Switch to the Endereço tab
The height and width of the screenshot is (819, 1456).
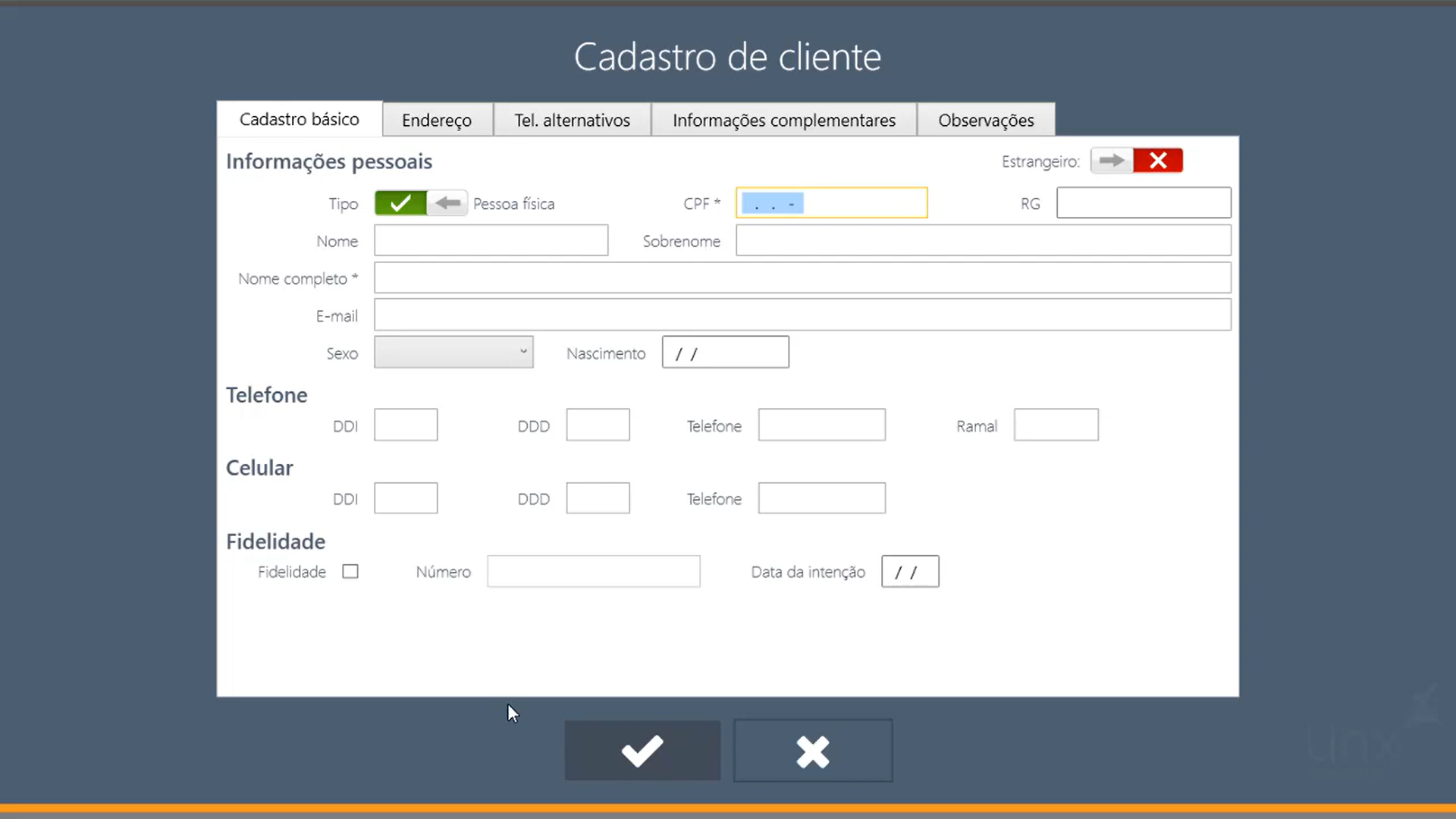coord(437,120)
